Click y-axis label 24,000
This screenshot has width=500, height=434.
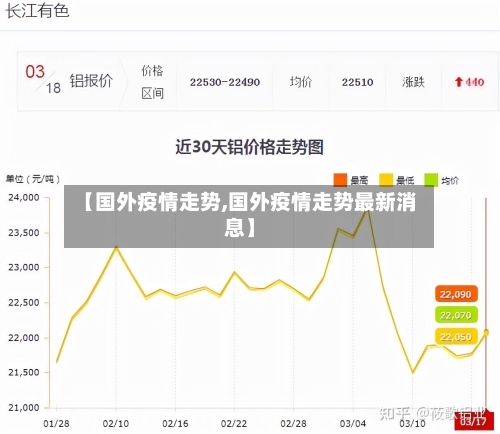(x=24, y=198)
